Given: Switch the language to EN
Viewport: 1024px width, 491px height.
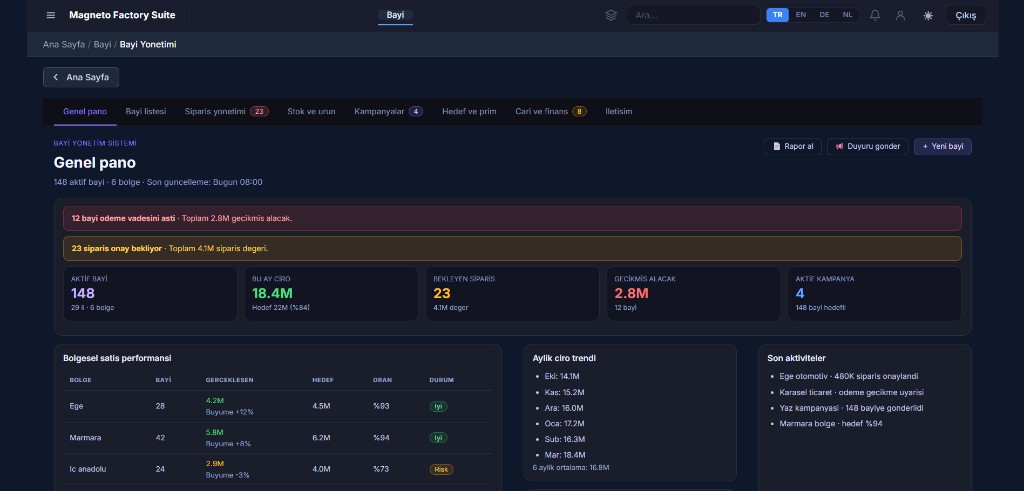Looking at the screenshot, I should [x=801, y=15].
